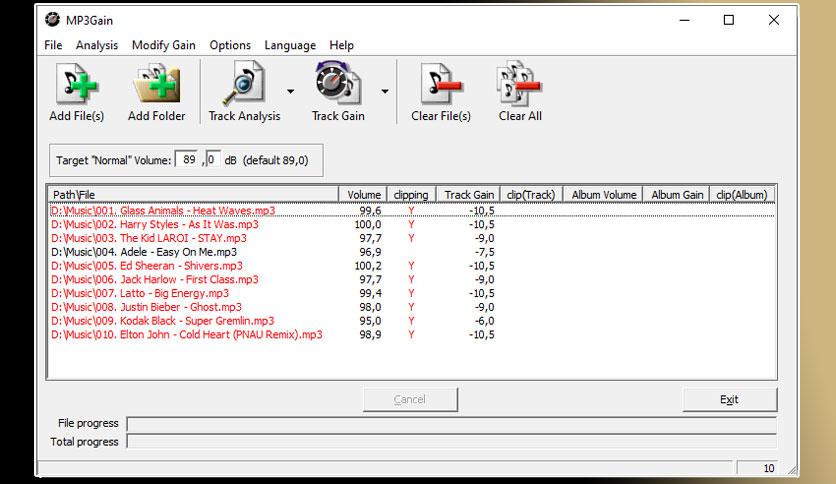Click the Album Gain column header

click(x=677, y=195)
